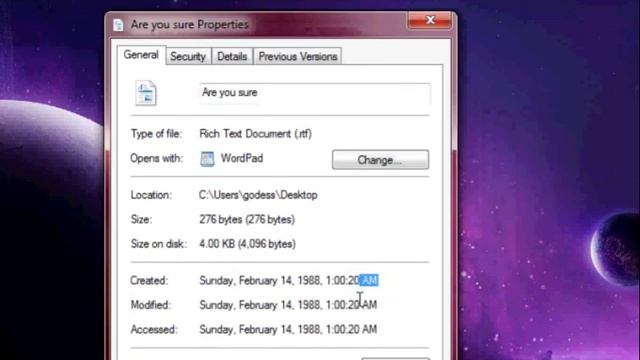Click the 'Modified:' label

click(151, 305)
